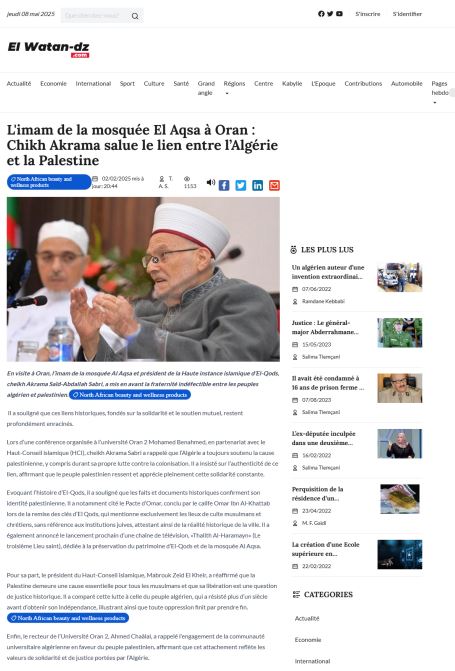
Task: Click the search magnifier icon
Action: (135, 16)
